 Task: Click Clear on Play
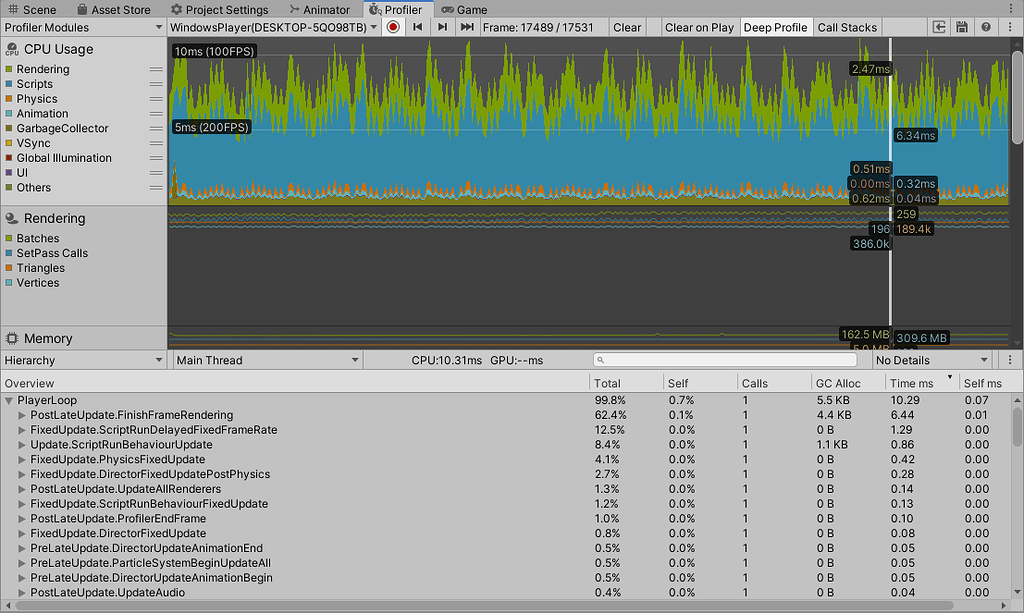(x=699, y=27)
